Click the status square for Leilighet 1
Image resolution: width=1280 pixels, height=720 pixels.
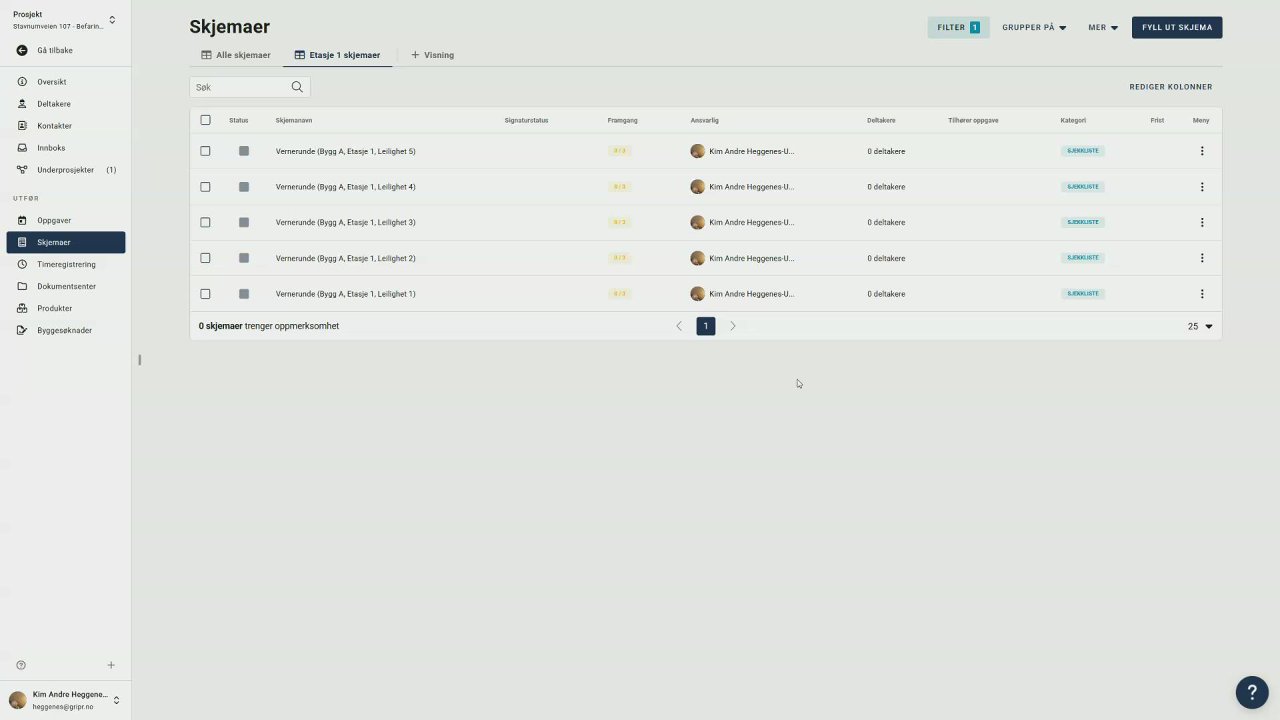243,294
